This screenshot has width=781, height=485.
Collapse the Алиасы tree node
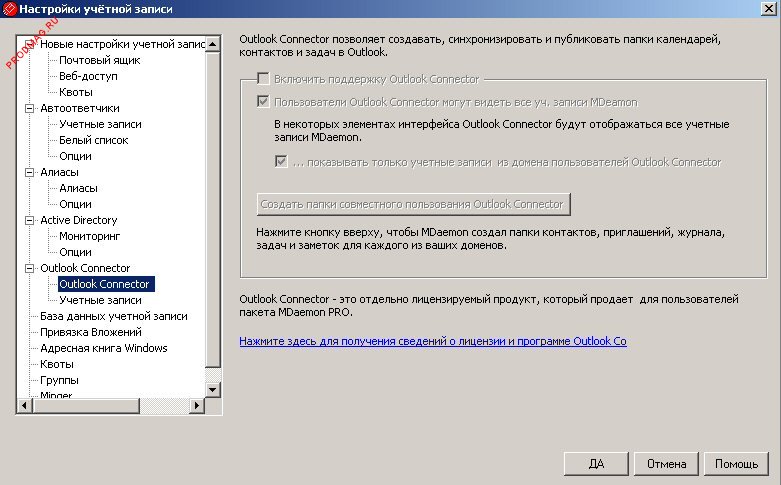[29, 172]
